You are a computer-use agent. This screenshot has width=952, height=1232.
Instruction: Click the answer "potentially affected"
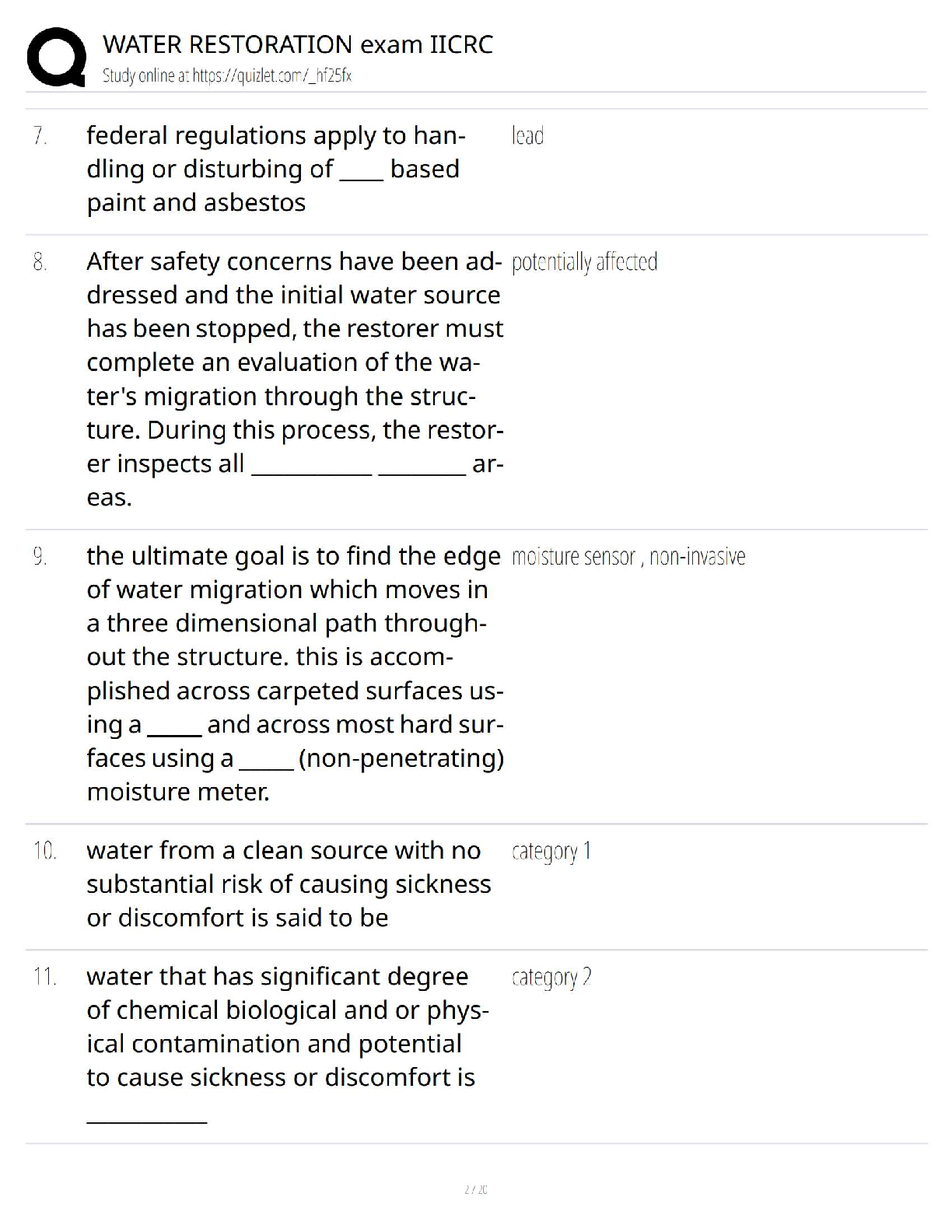point(584,262)
